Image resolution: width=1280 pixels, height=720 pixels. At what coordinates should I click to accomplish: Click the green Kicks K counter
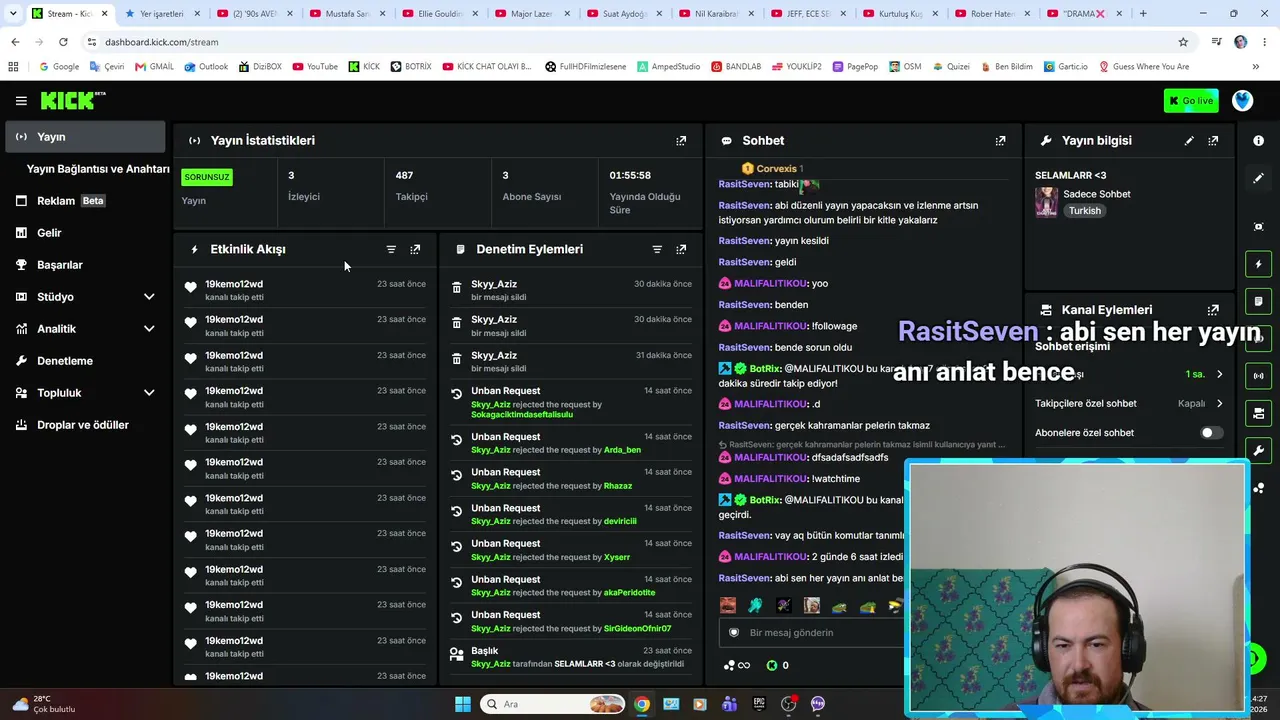(x=777, y=665)
